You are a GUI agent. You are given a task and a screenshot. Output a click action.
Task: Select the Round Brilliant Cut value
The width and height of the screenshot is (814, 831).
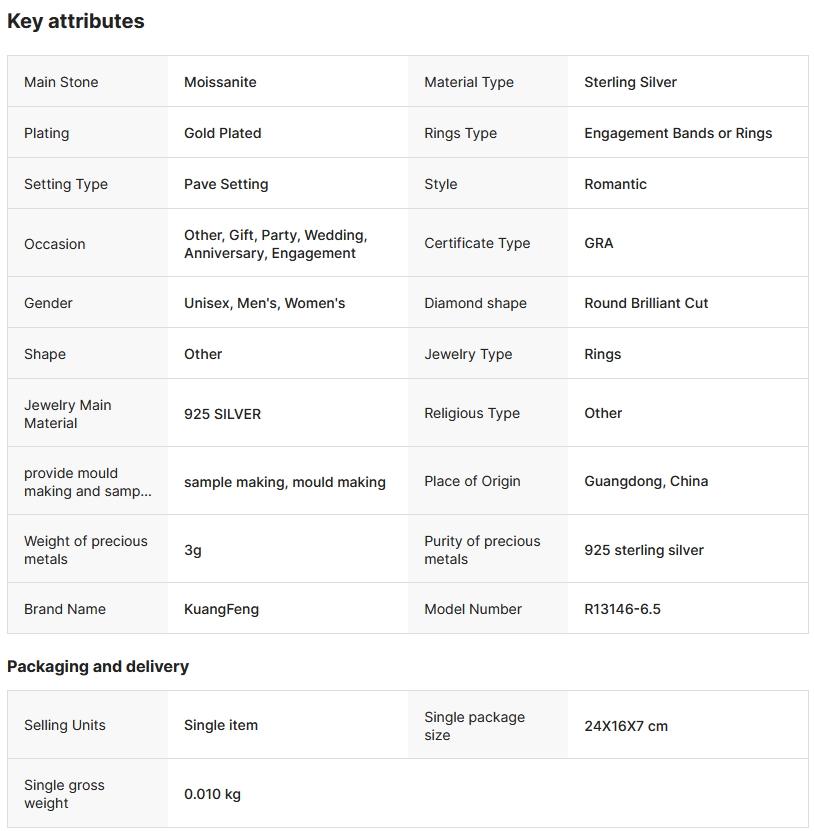646,303
